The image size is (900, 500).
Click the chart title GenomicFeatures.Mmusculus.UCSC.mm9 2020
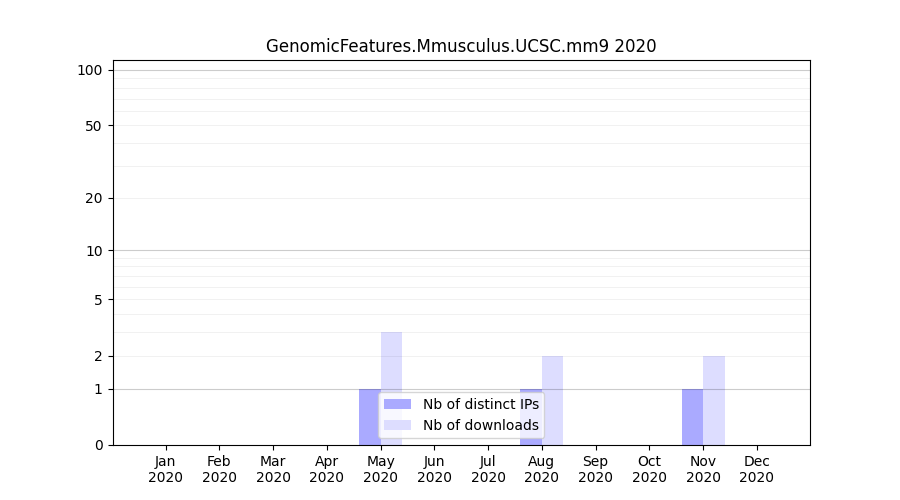(461, 46)
